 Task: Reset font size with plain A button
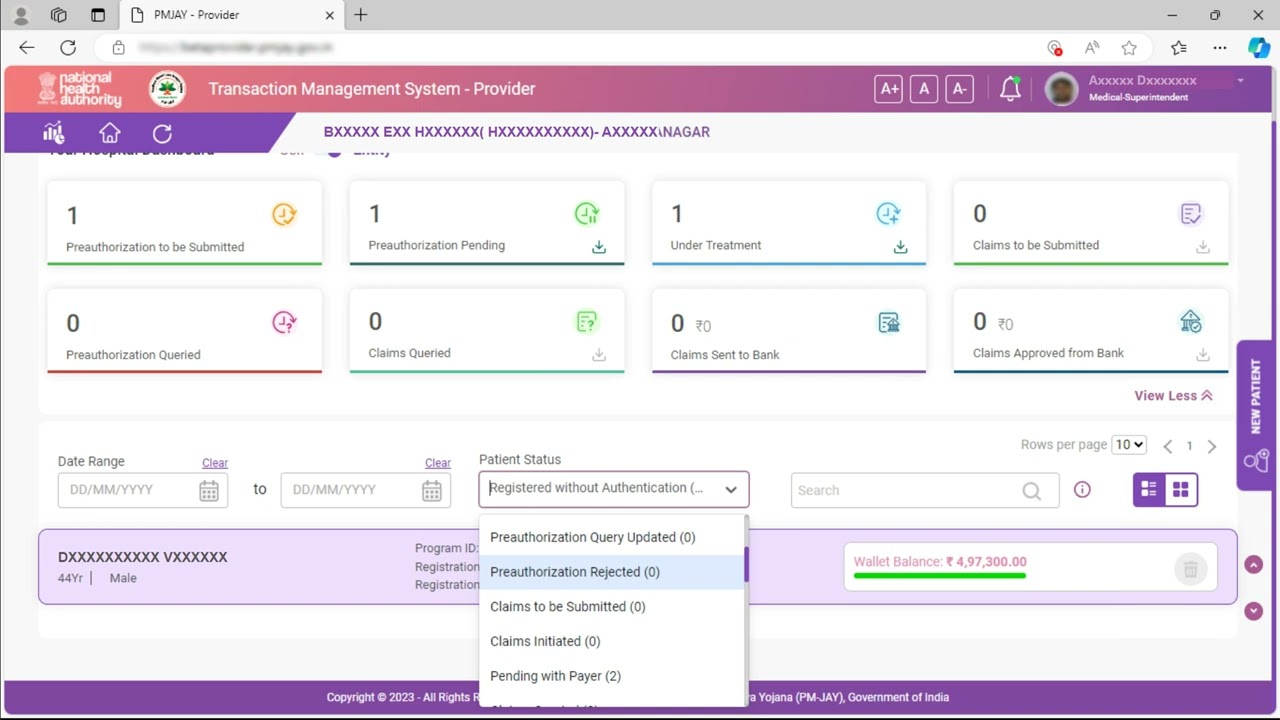point(924,89)
